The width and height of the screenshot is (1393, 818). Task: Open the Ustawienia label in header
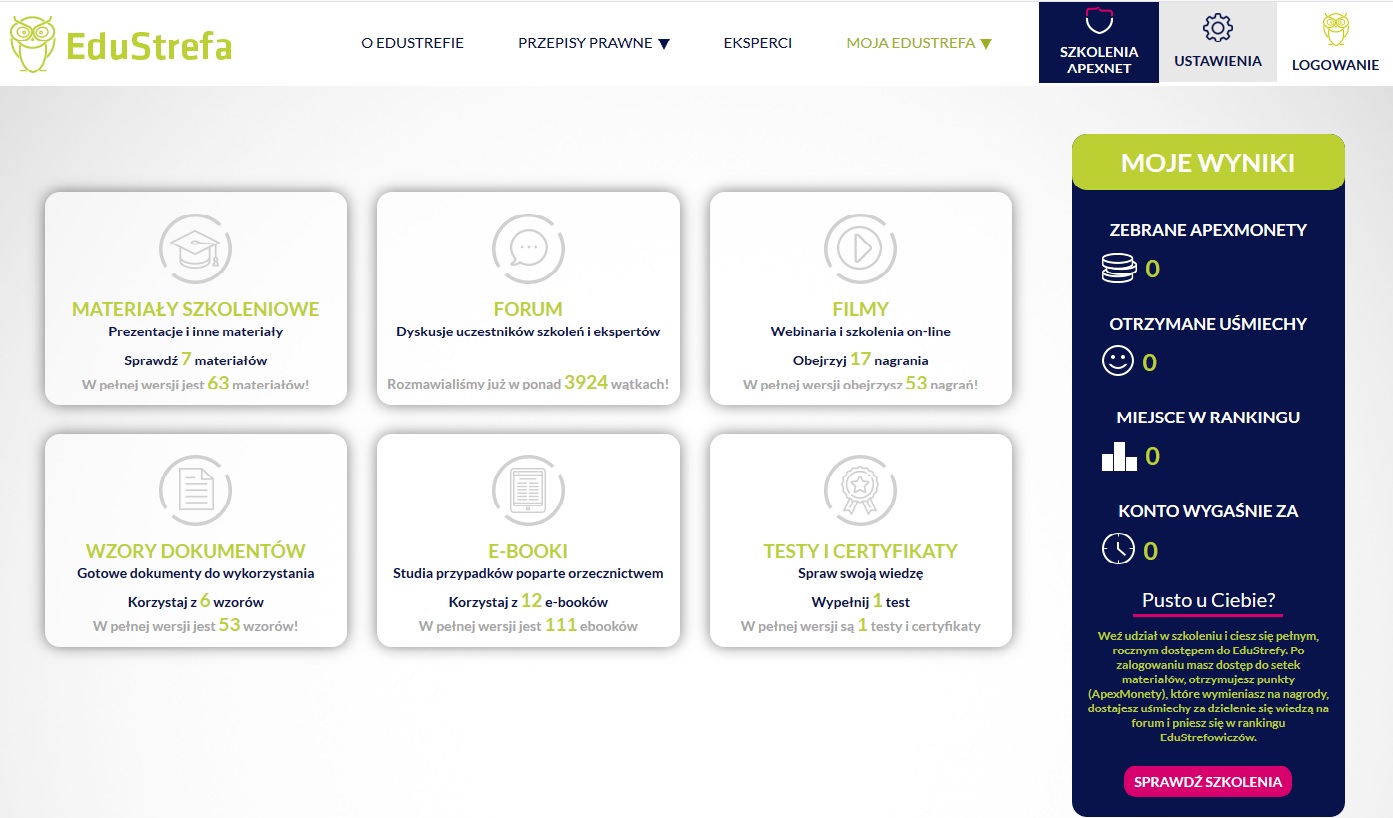[x=1217, y=61]
